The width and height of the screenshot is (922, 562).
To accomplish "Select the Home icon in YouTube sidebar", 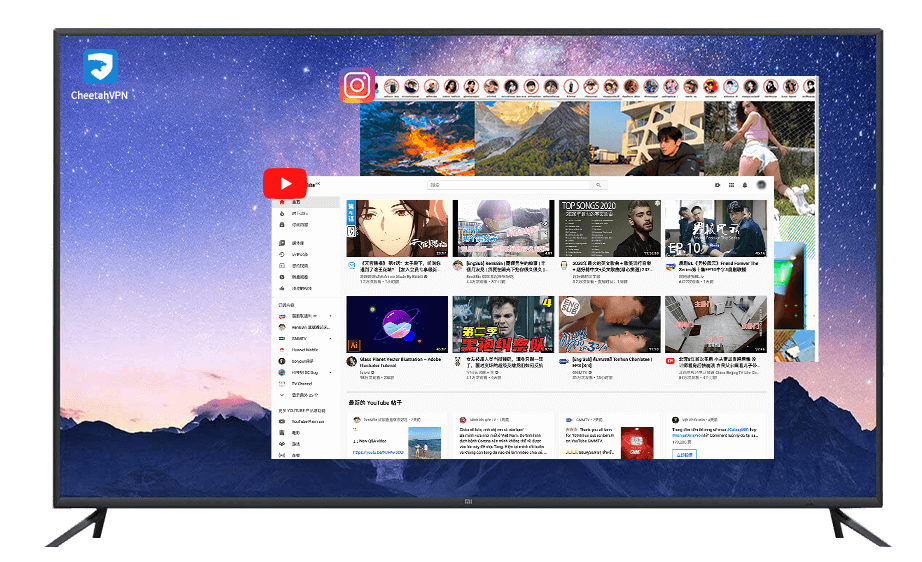I will pyautogui.click(x=282, y=202).
